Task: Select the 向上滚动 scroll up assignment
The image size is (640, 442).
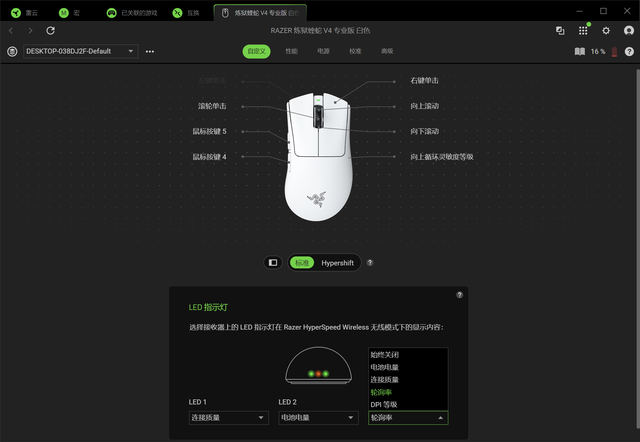Action: click(424, 106)
